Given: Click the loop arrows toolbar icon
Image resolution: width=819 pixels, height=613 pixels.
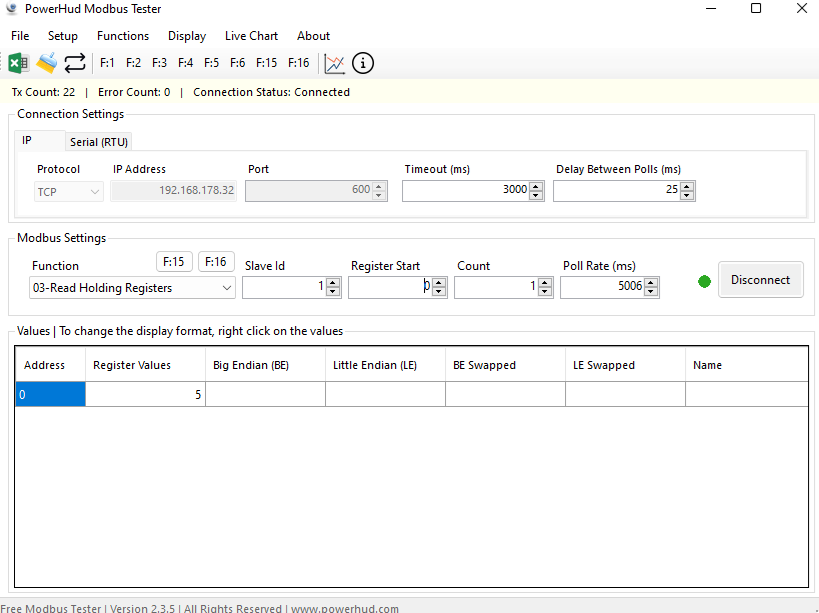Looking at the screenshot, I should (75, 63).
